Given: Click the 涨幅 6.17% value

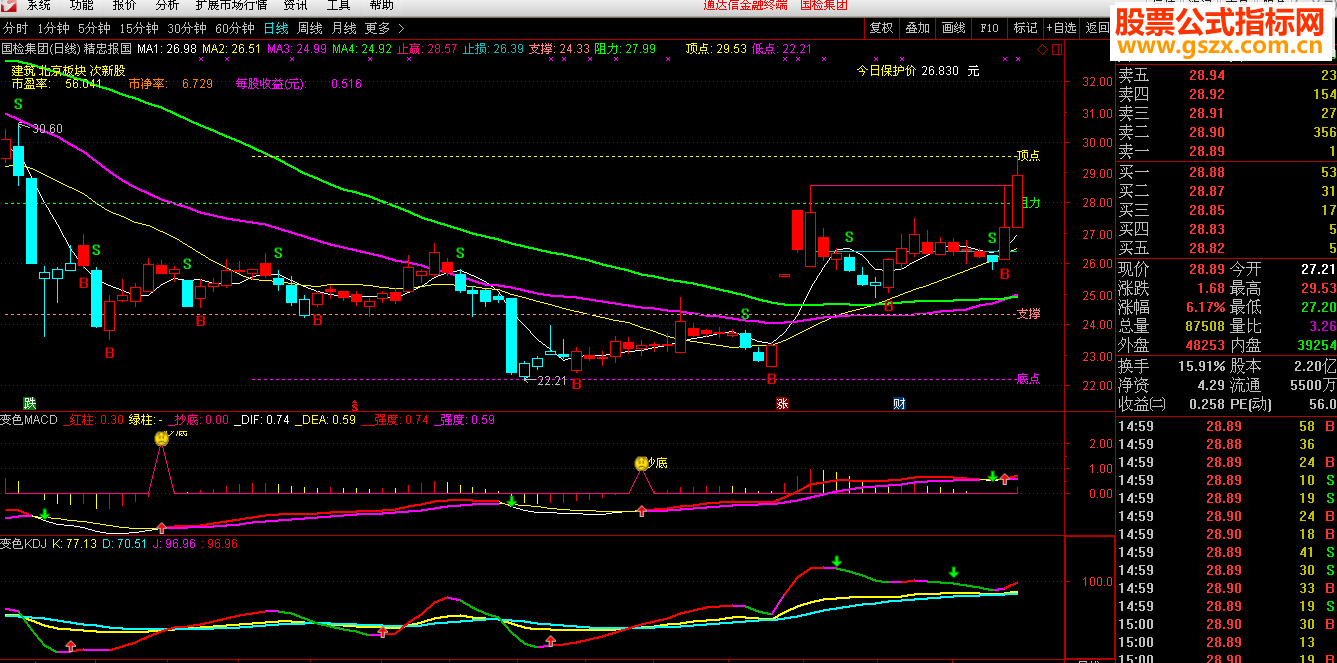Looking at the screenshot, I should (x=1206, y=307).
